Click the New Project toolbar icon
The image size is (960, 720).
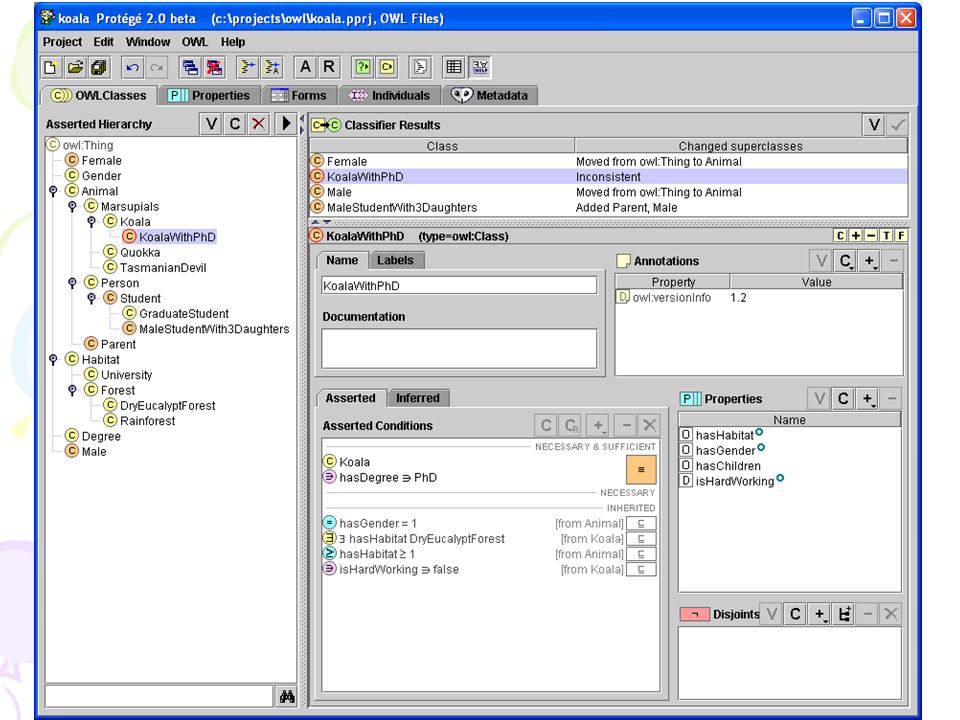51,67
